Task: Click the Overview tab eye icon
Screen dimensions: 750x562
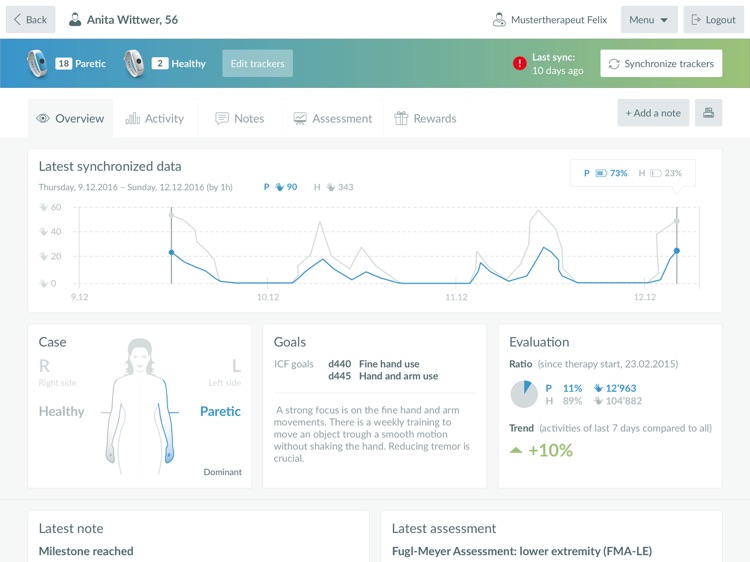Action: coord(43,119)
